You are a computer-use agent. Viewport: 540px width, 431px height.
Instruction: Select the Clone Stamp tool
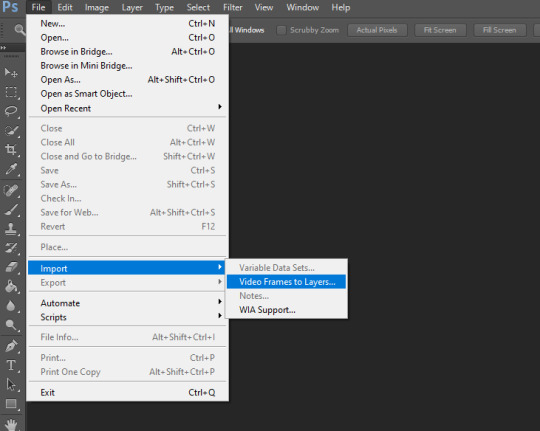[11, 229]
